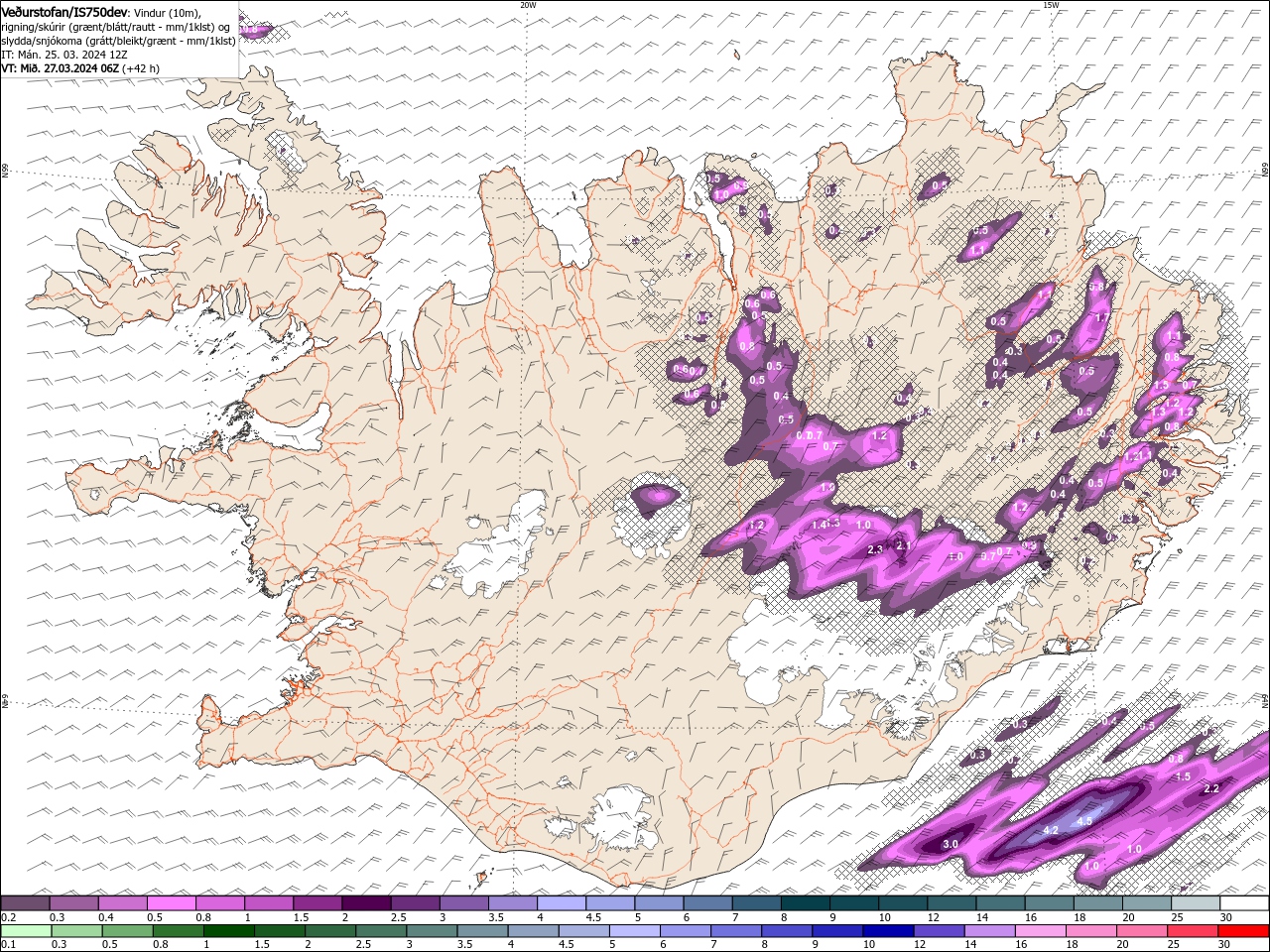
Task: Click the 0.1 label in the rain legend row
Action: pyautogui.click(x=7, y=945)
